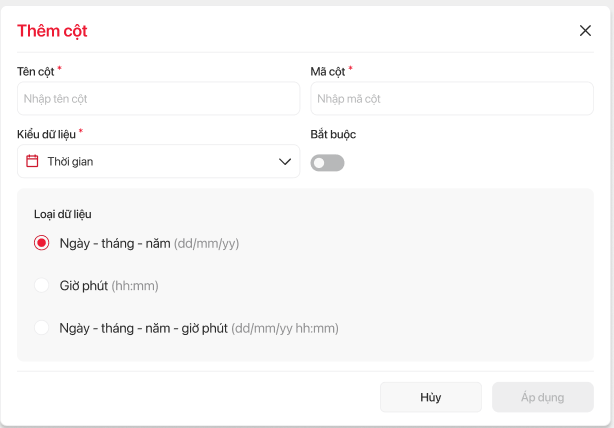
Task: Click the chevron arrow of Kiểu dữ liệu
Action: [x=285, y=161]
